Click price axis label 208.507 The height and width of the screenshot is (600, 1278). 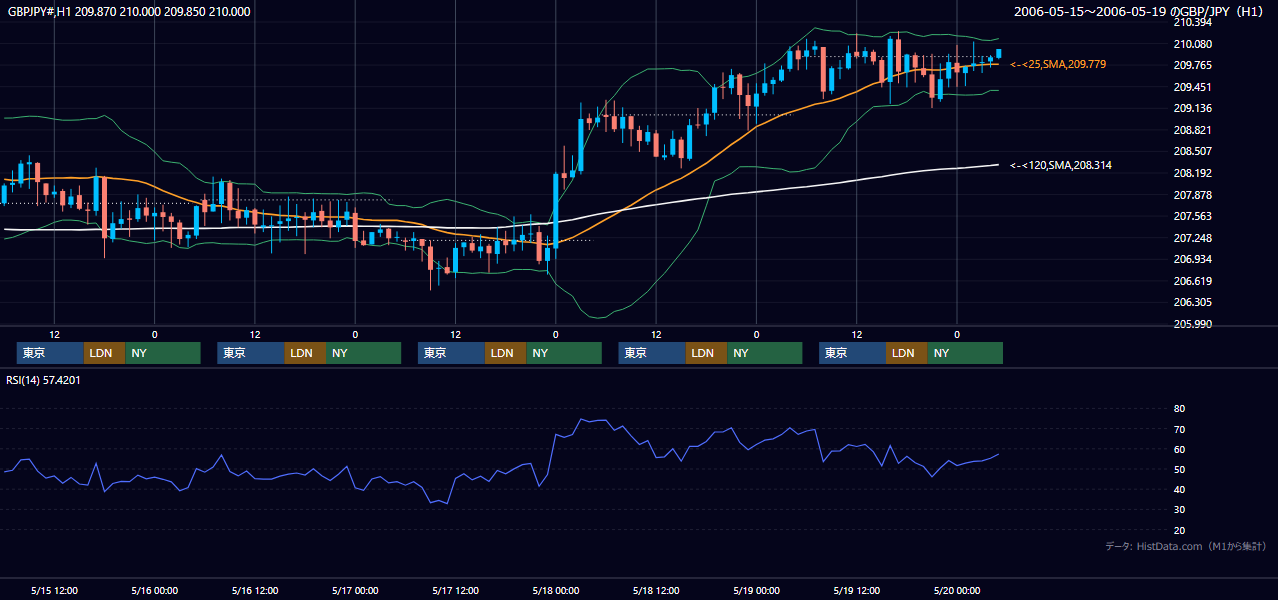pyautogui.click(x=1192, y=151)
